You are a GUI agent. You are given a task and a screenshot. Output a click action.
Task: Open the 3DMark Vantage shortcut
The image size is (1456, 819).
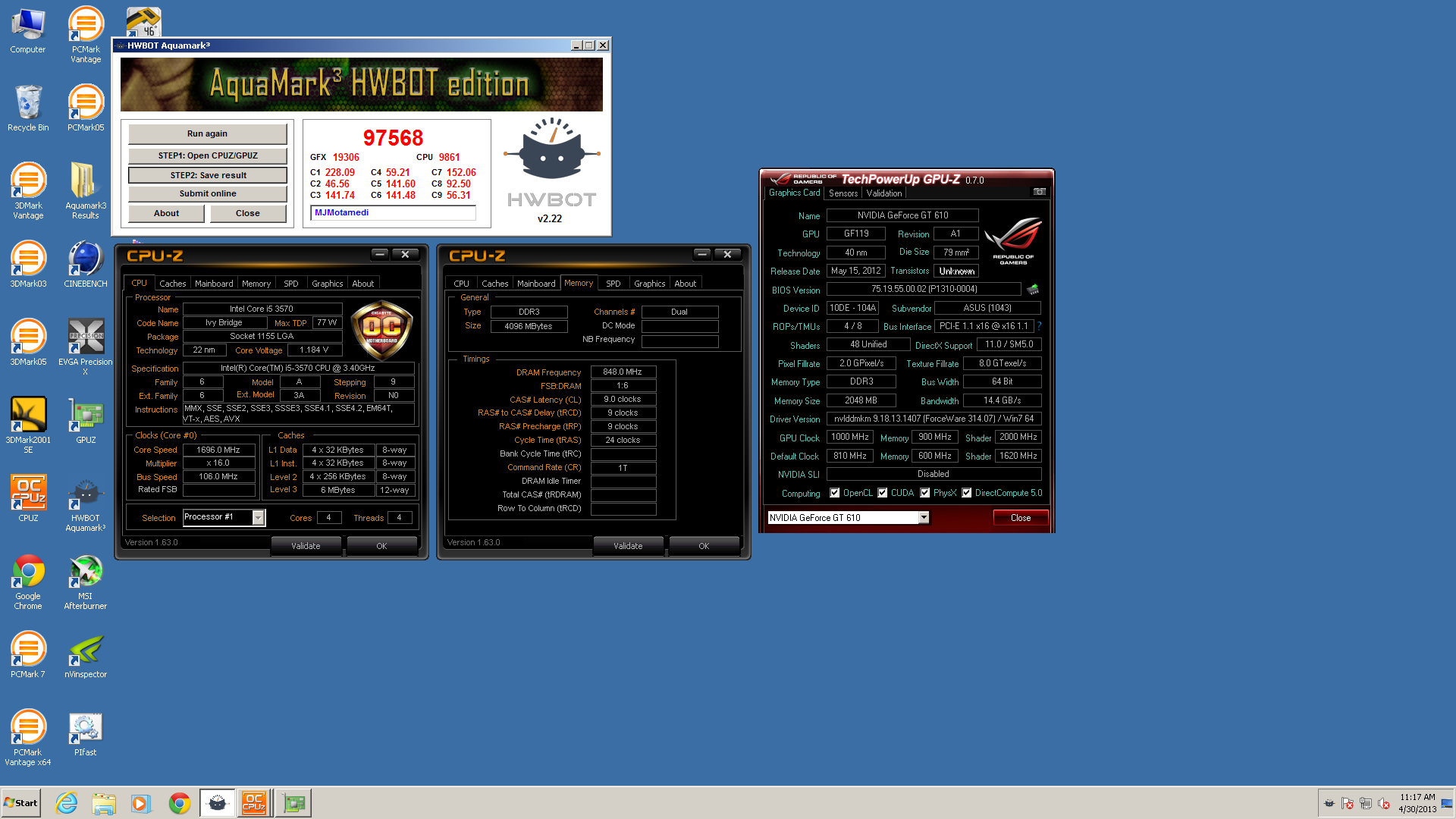pos(28,191)
